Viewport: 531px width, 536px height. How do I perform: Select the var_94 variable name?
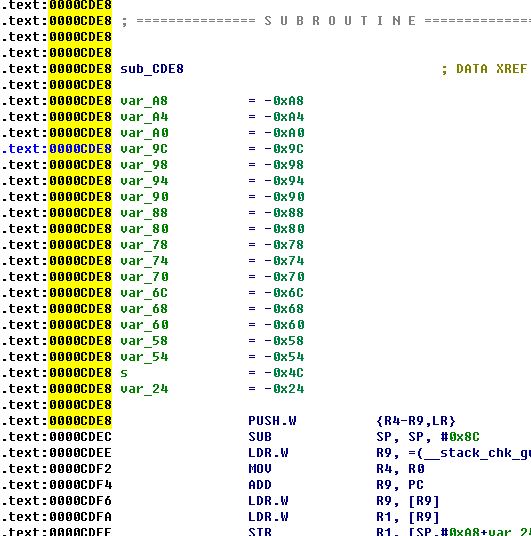coord(144,181)
